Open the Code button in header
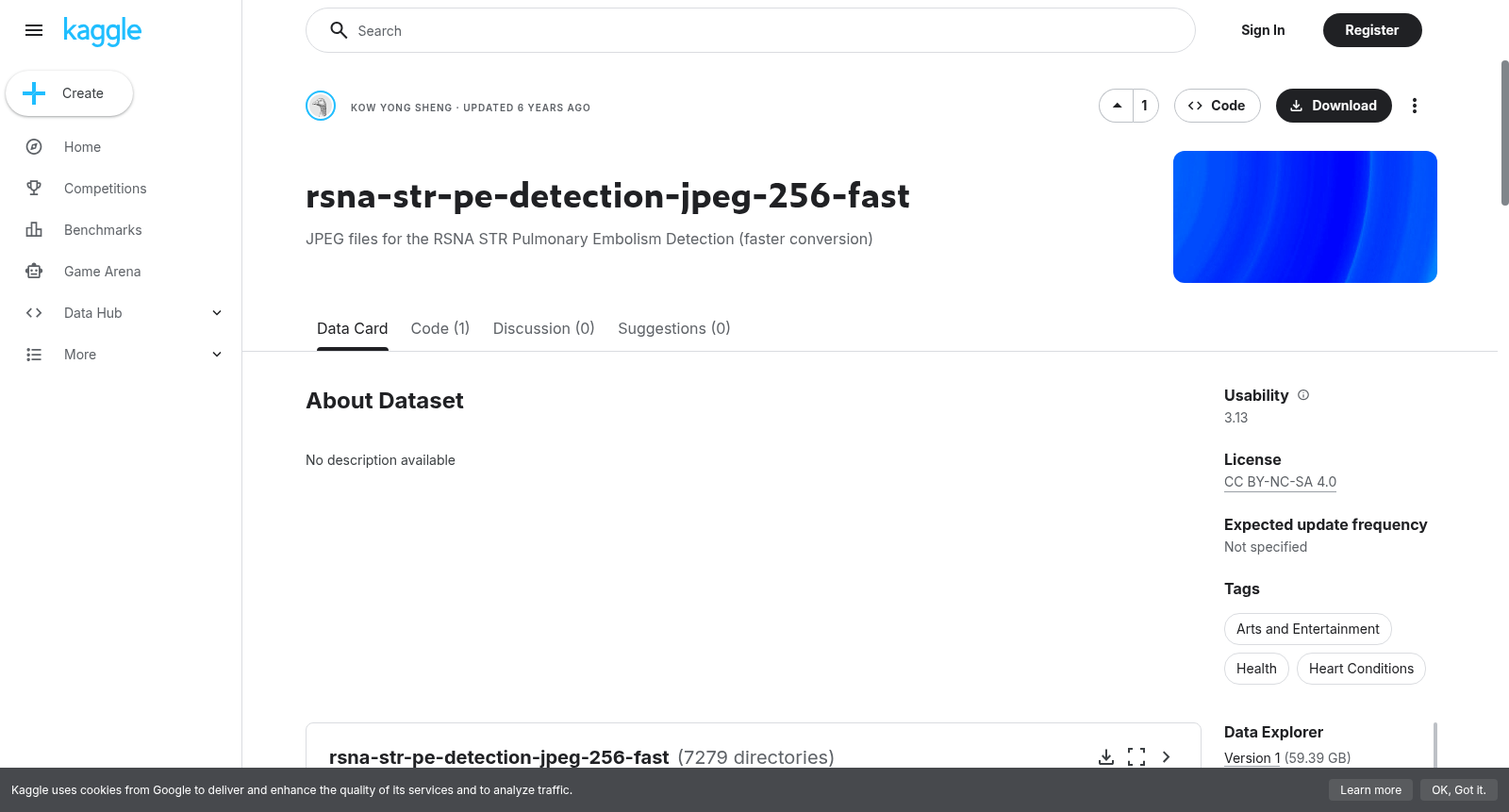Viewport: 1509px width, 812px height. [1218, 106]
